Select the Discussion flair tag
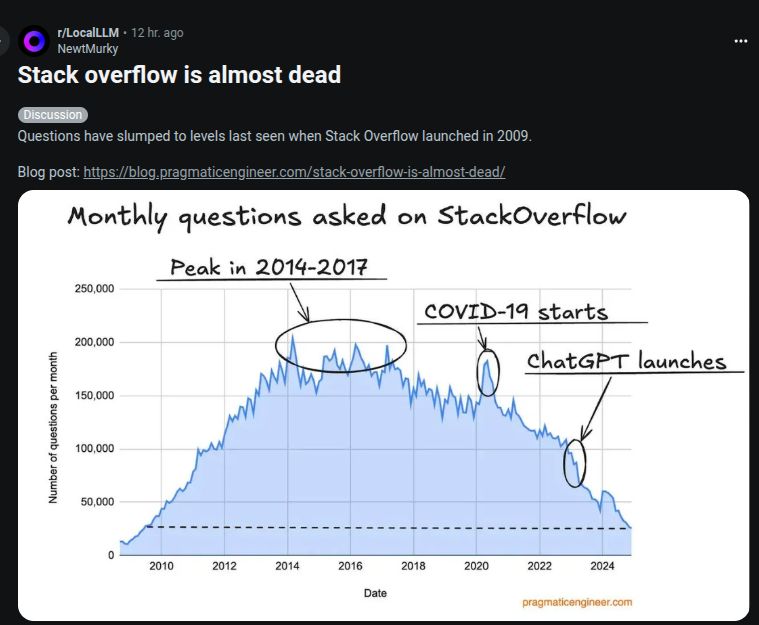The height and width of the screenshot is (625, 759). coord(53,115)
